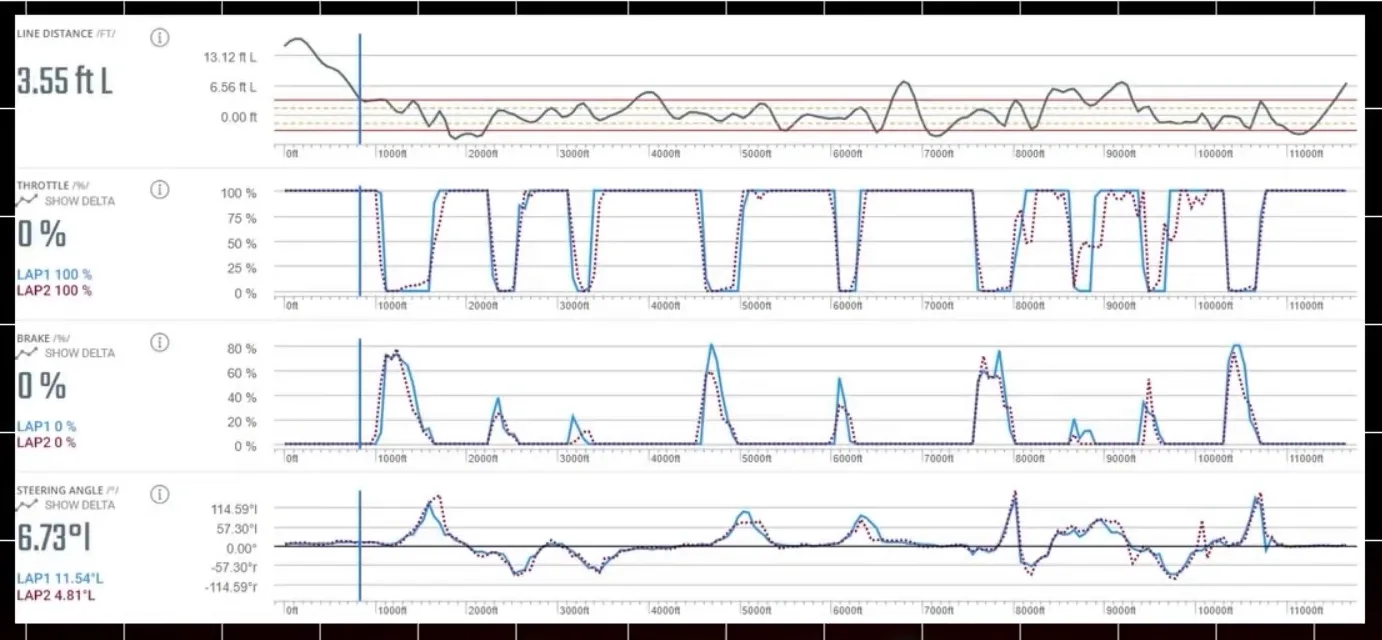This screenshot has width=1382, height=640.
Task: Click the 6.56 ft L axis label
Action: point(233,87)
